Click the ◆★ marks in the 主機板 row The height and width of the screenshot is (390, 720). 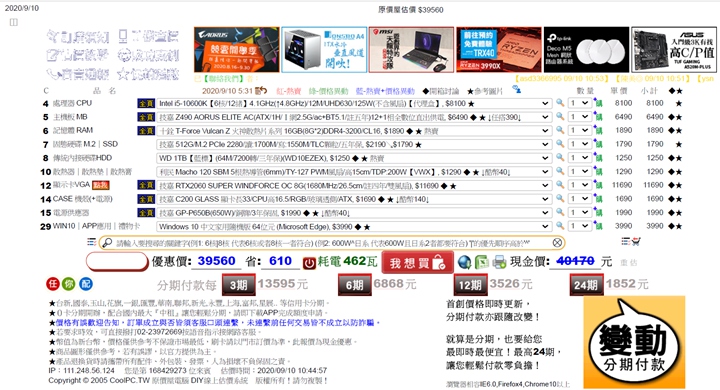(675, 117)
